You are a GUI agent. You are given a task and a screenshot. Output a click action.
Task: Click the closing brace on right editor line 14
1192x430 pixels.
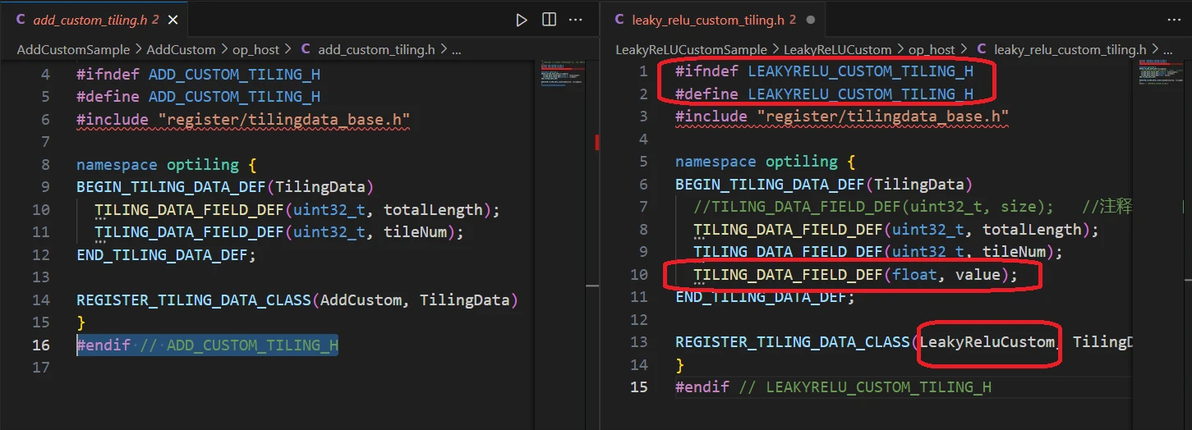pyautogui.click(x=680, y=365)
